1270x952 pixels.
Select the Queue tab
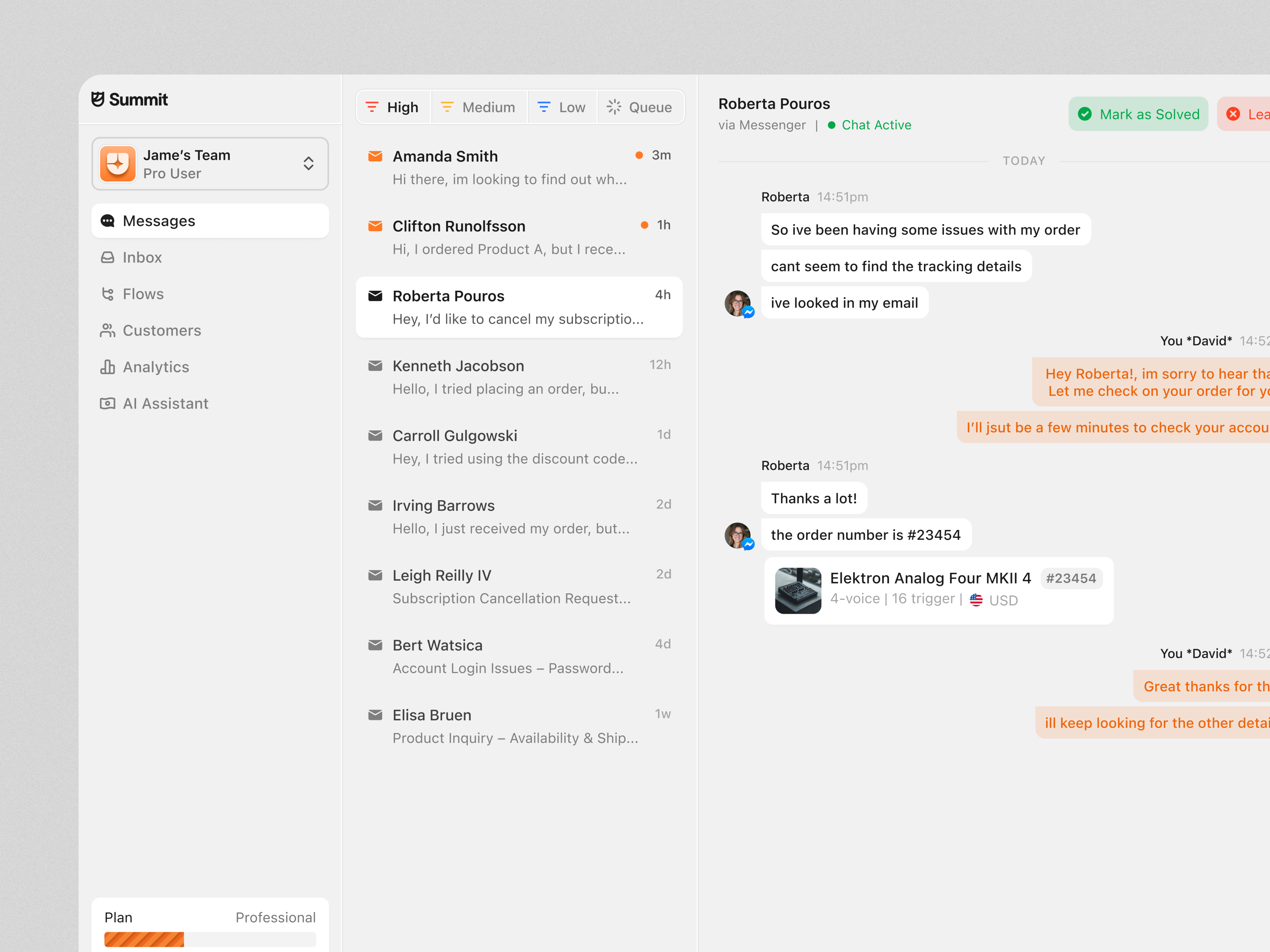click(640, 107)
